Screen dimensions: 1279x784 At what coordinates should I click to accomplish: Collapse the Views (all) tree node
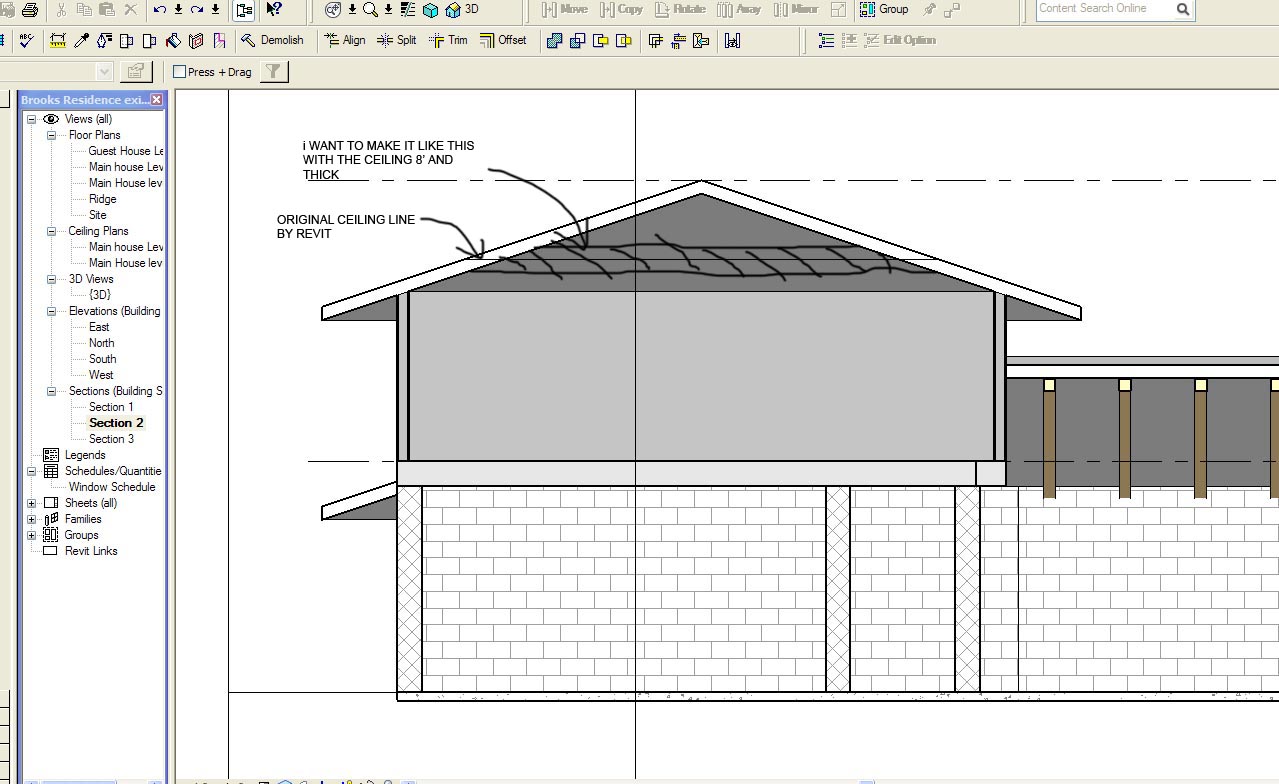[31, 119]
